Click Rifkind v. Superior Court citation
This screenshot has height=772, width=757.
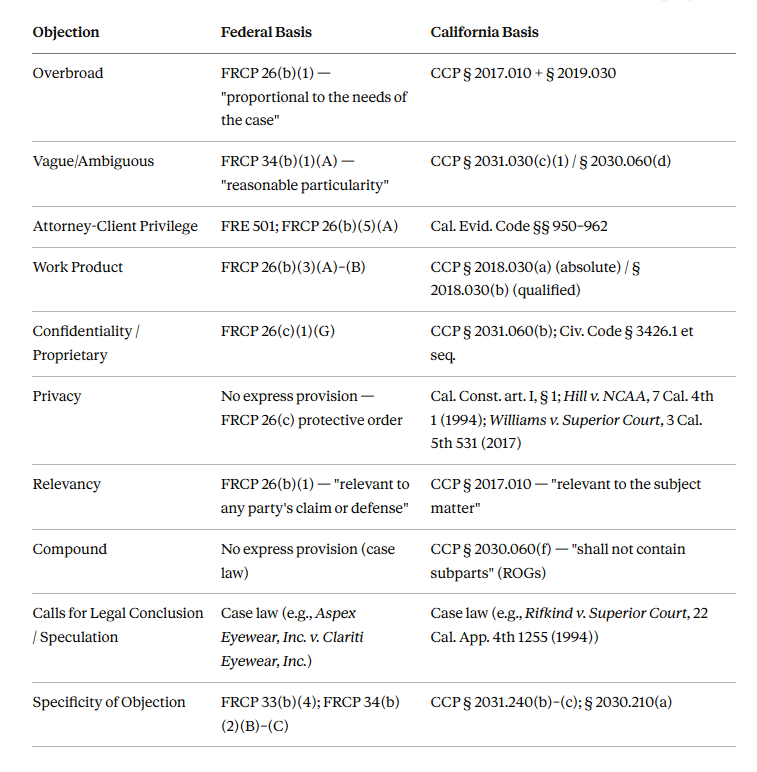[606, 613]
